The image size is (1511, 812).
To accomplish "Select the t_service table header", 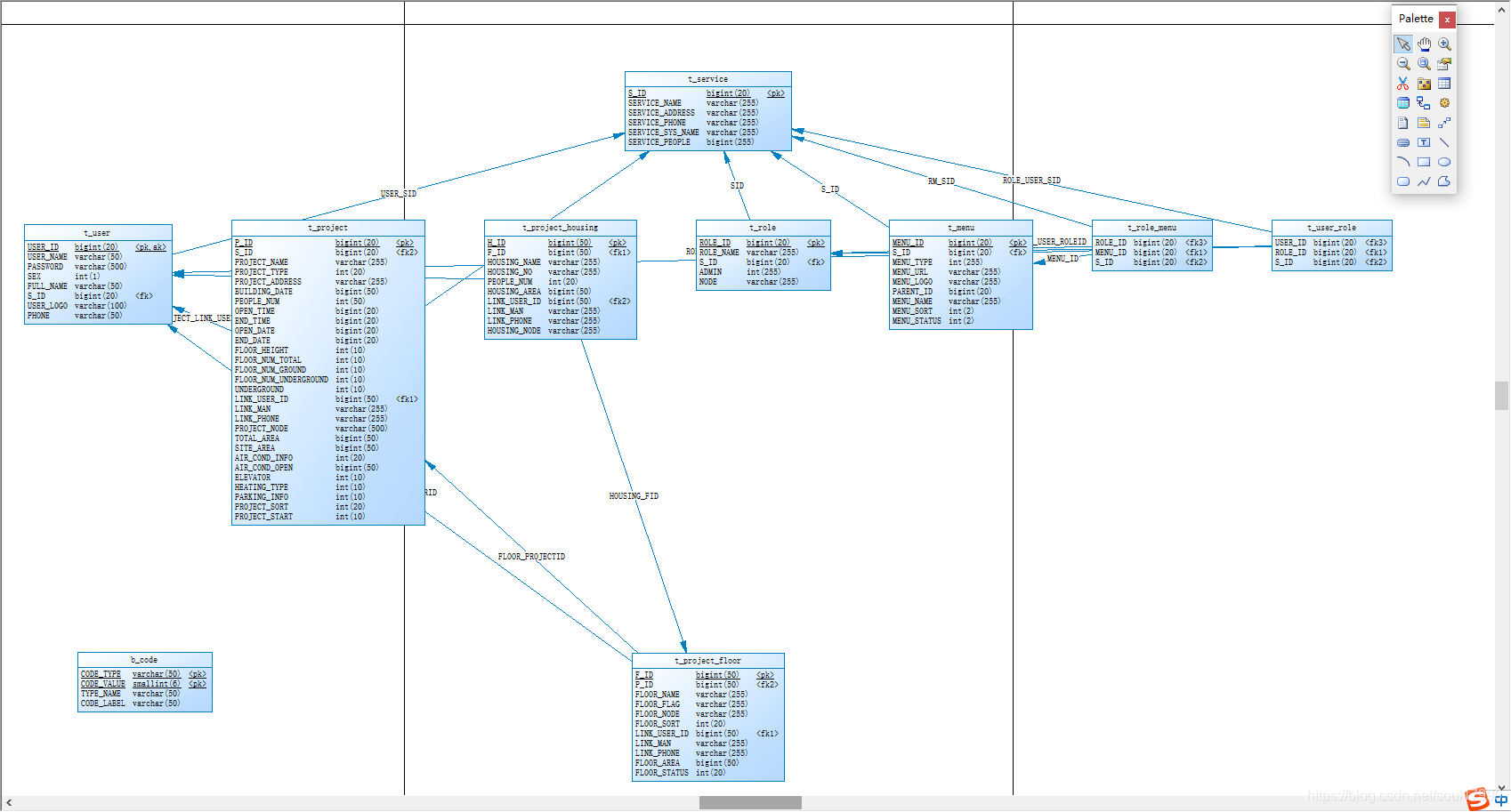I will pyautogui.click(x=708, y=79).
